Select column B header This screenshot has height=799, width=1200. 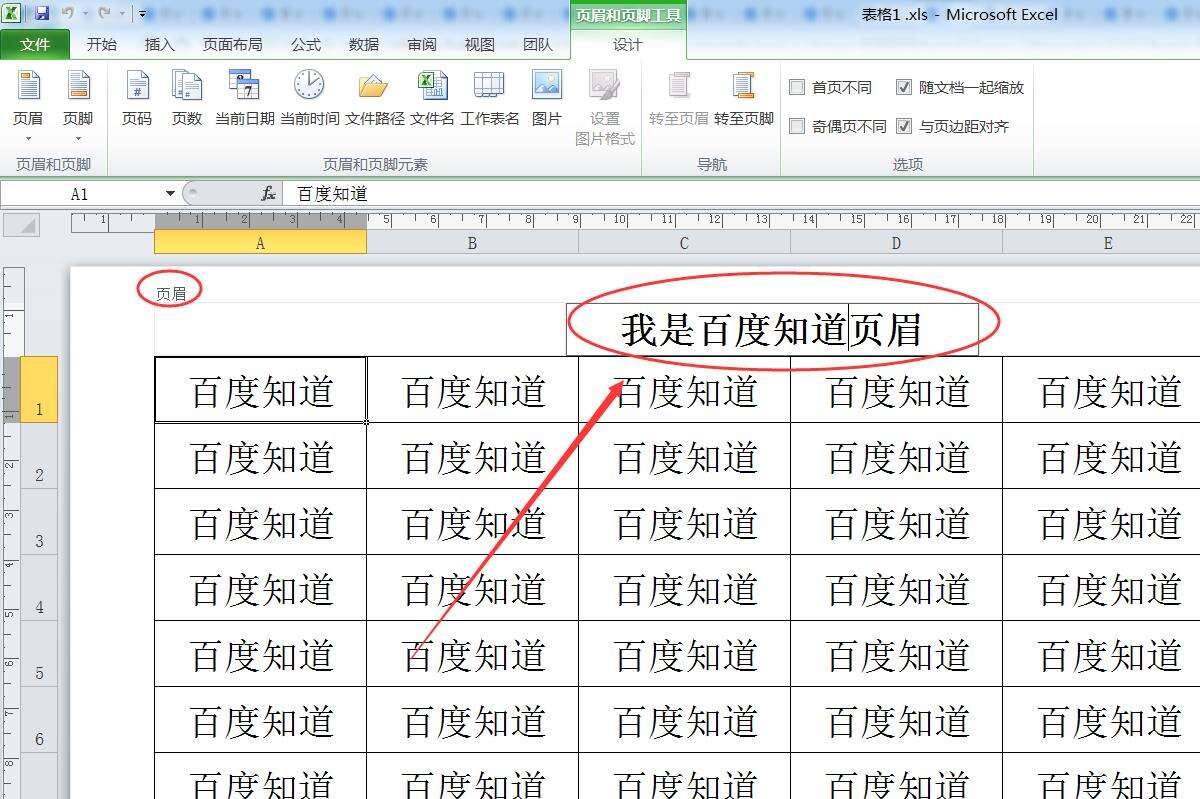[x=472, y=243]
